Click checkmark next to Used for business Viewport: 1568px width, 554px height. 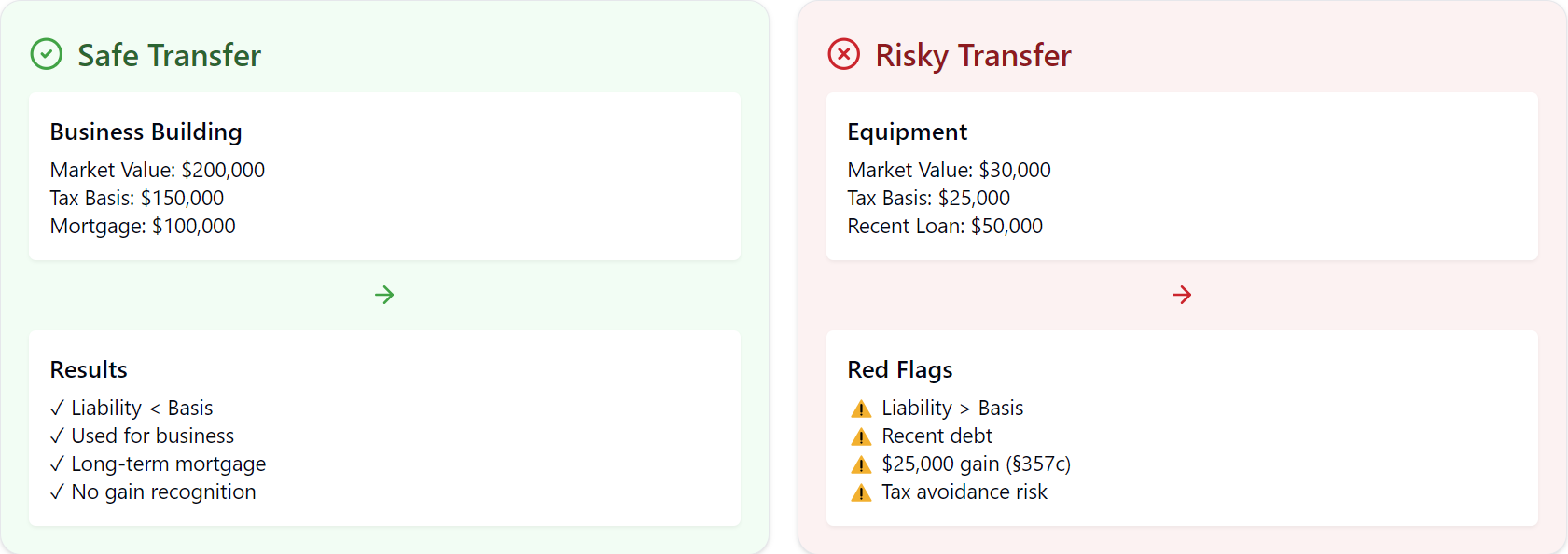58,436
